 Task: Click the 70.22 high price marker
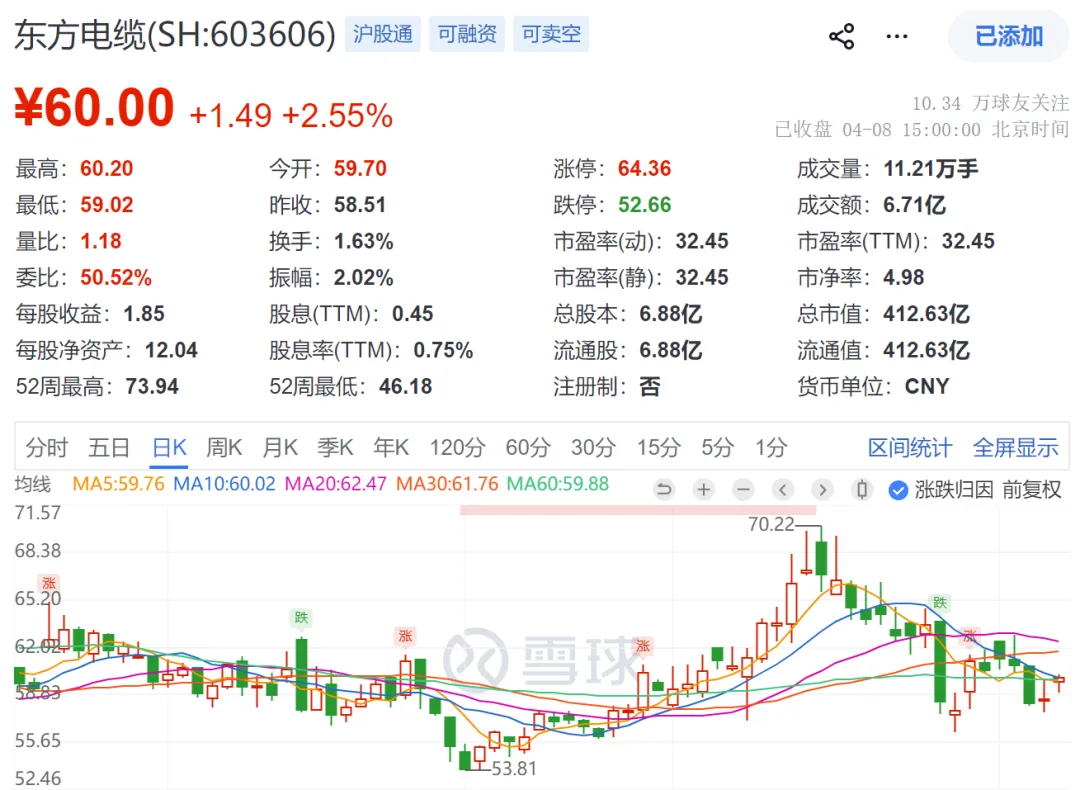click(771, 524)
